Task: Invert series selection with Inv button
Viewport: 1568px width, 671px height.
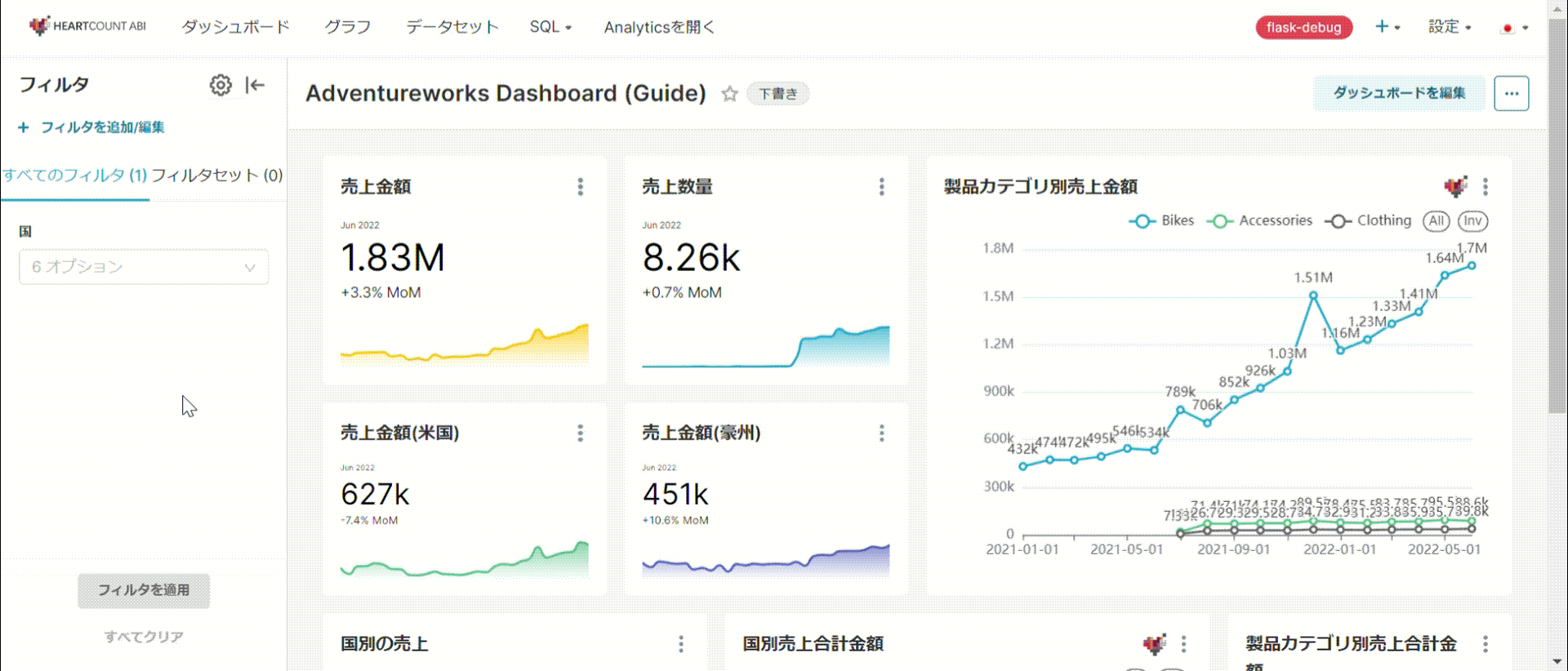Action: 1472,221
